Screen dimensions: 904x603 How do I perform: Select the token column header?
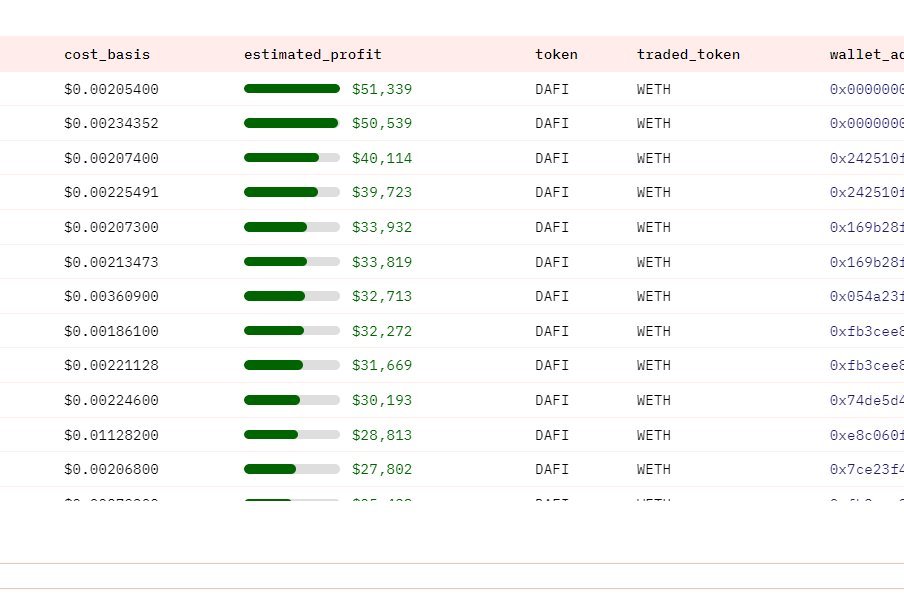click(556, 55)
